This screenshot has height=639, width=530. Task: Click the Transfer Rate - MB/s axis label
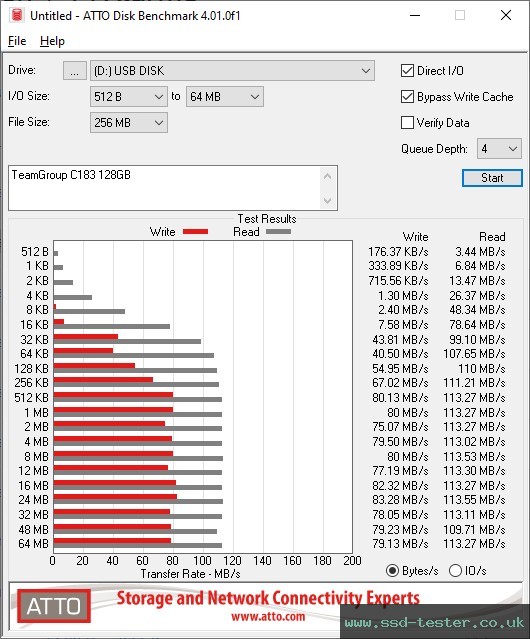190,574
